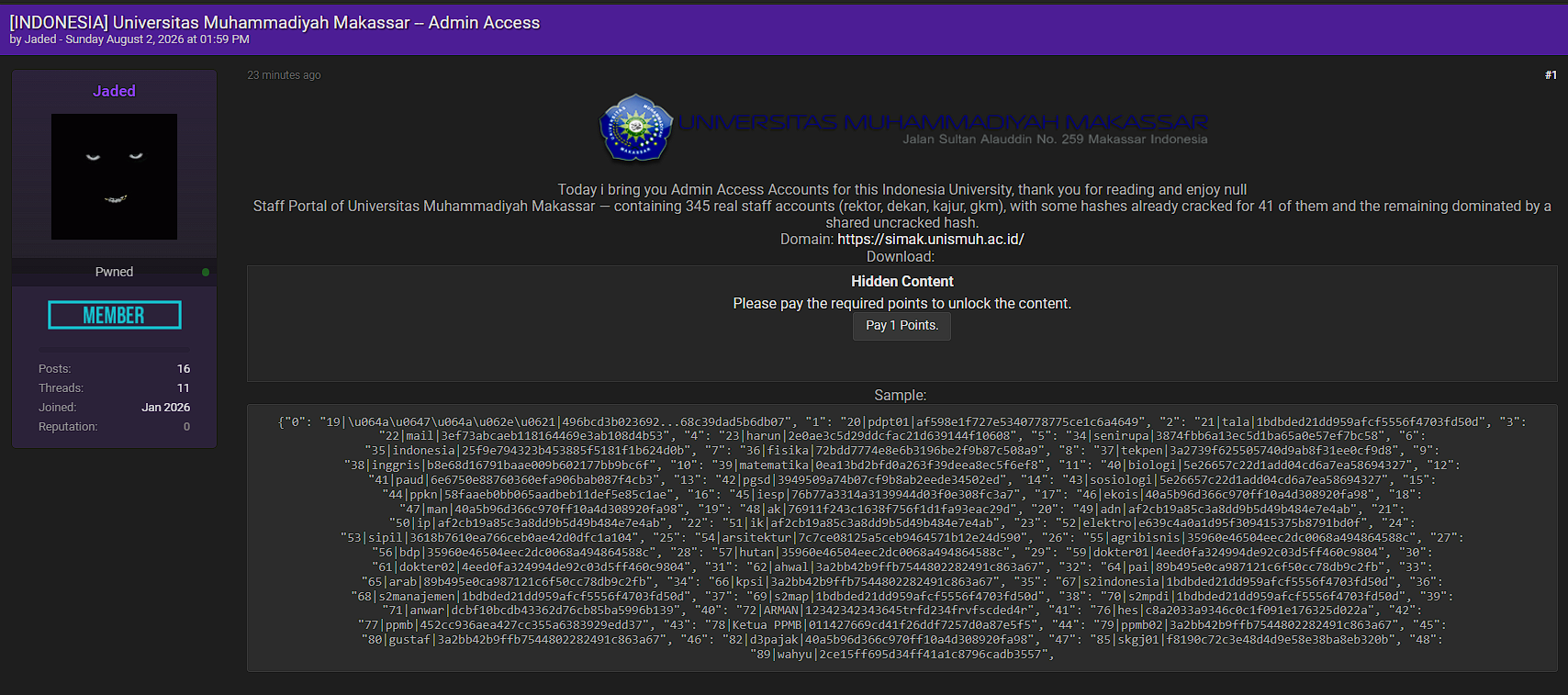1568x695 pixels.
Task: Click inside the sample code block
Action: coord(902,538)
